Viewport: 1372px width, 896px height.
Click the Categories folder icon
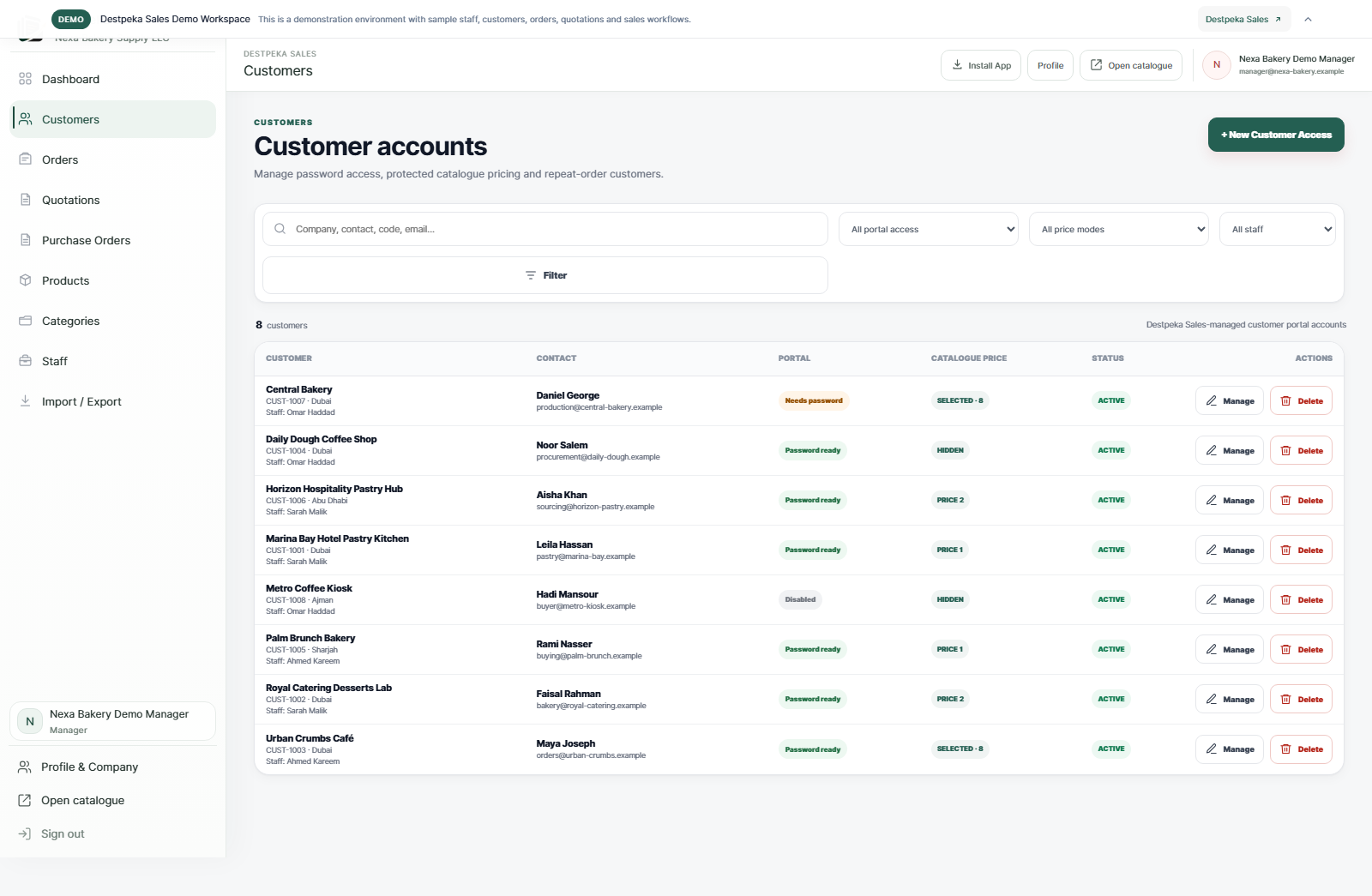[25, 321]
